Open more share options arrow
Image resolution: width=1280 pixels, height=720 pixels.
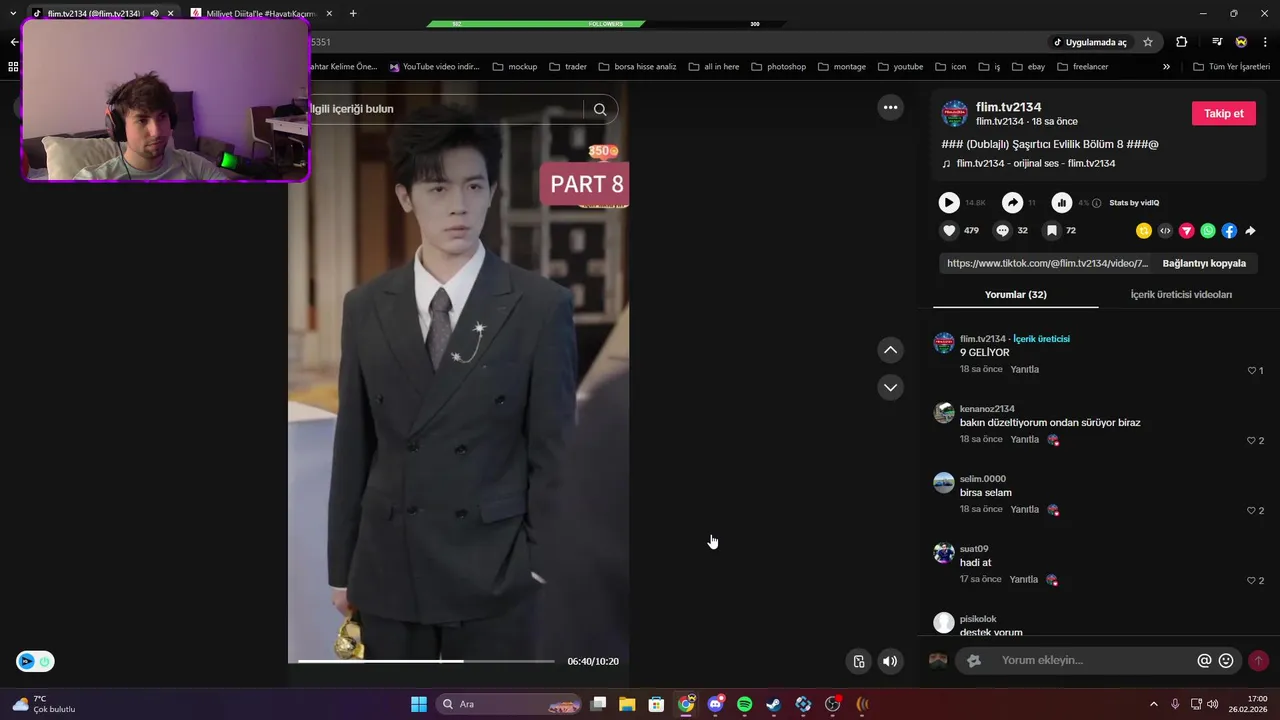(x=1250, y=231)
